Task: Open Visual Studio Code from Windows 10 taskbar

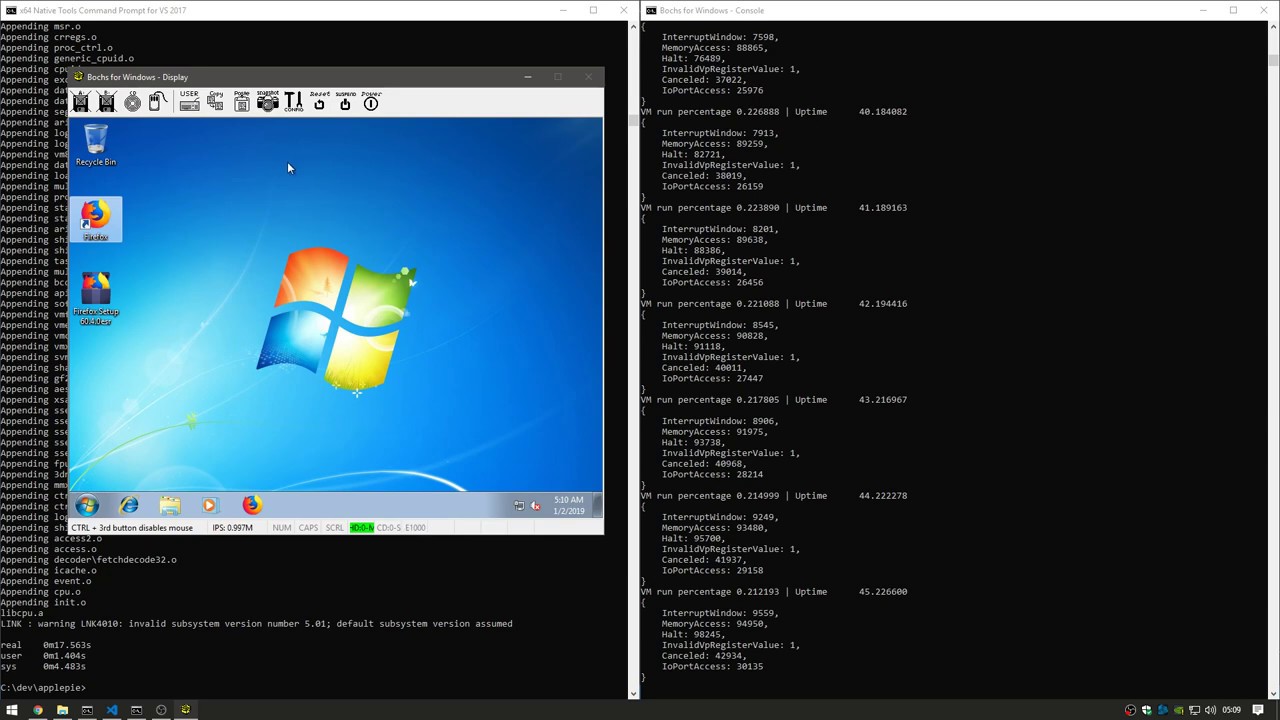Action: [111, 710]
